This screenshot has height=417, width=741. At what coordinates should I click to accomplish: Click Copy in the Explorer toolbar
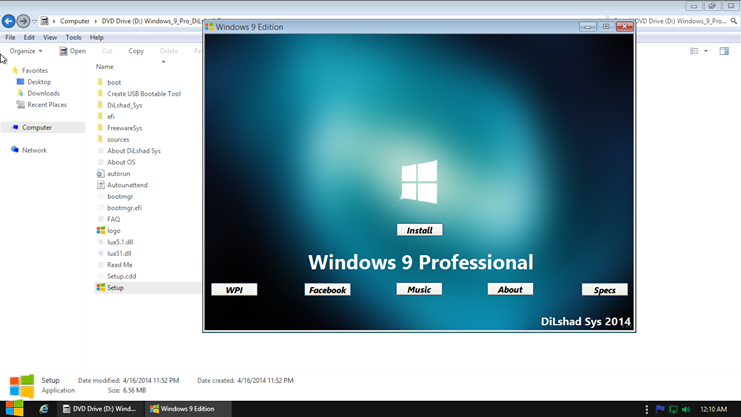coord(136,51)
